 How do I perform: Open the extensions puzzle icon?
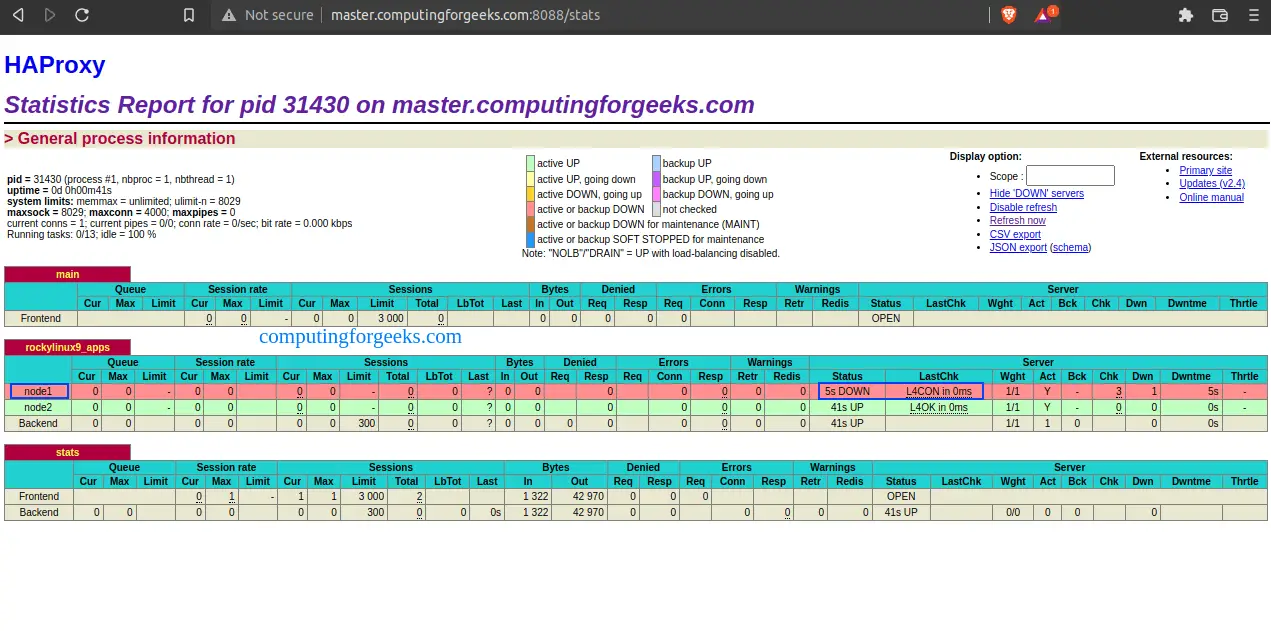(1186, 15)
